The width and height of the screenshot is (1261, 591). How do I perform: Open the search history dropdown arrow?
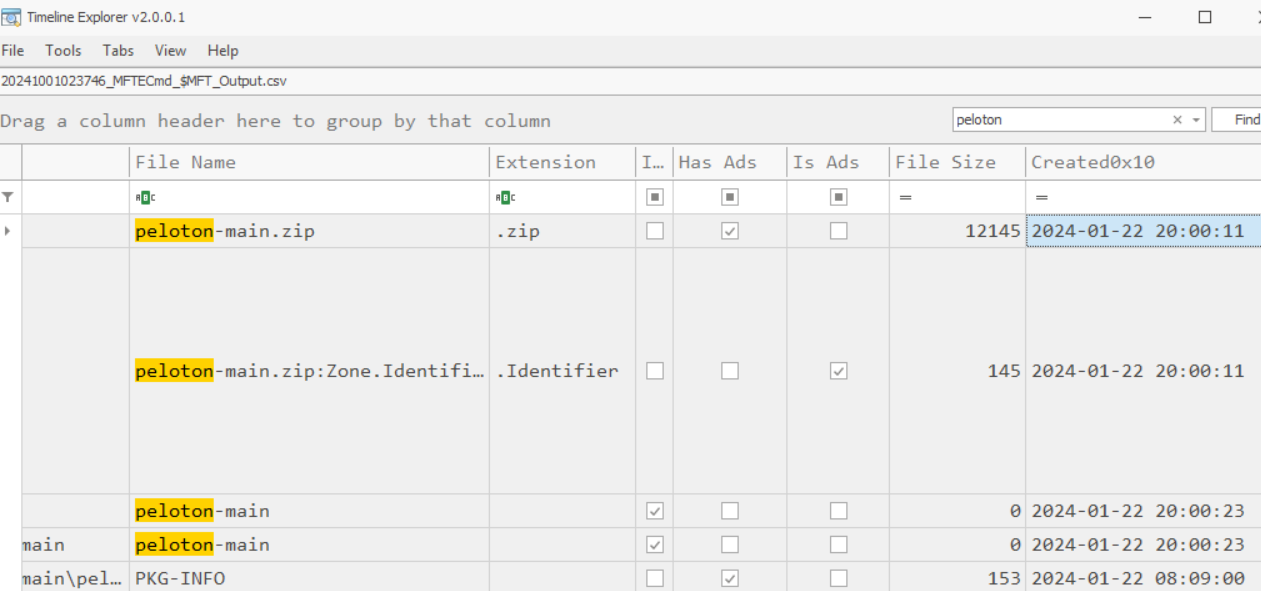pos(1195,120)
